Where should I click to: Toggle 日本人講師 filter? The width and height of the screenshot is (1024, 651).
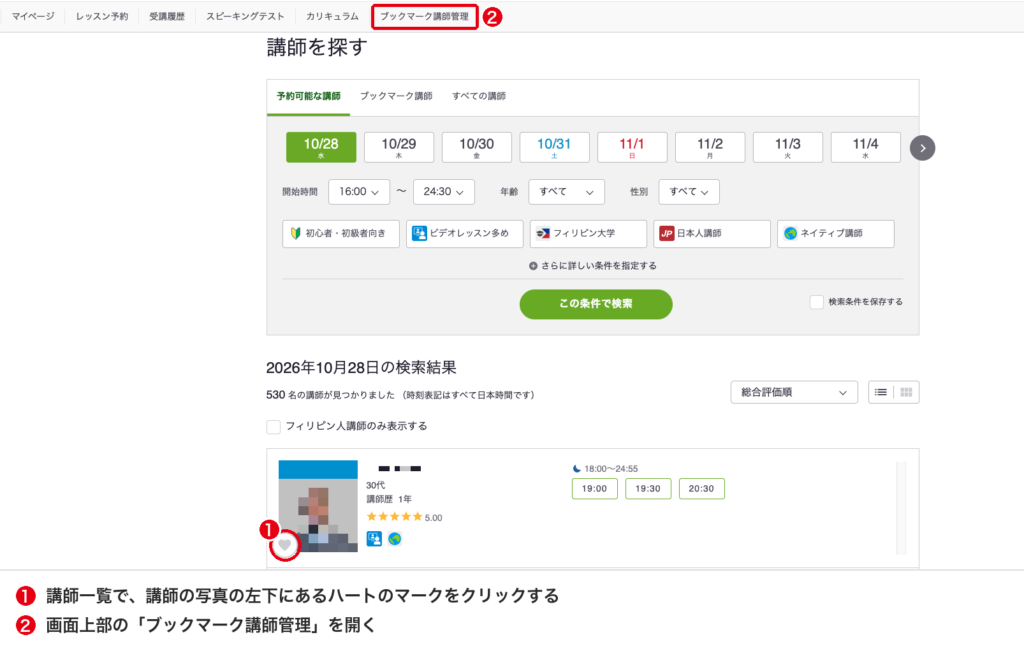click(712, 233)
